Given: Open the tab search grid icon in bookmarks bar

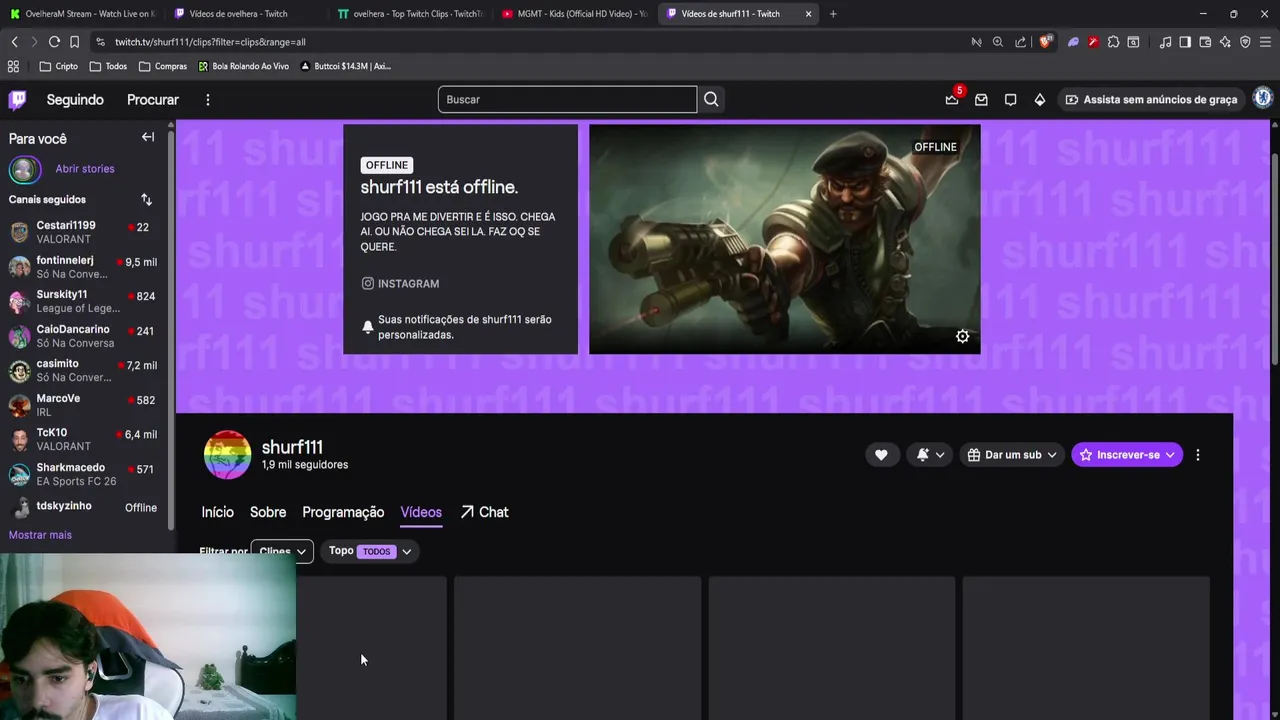Looking at the screenshot, I should coord(13,66).
